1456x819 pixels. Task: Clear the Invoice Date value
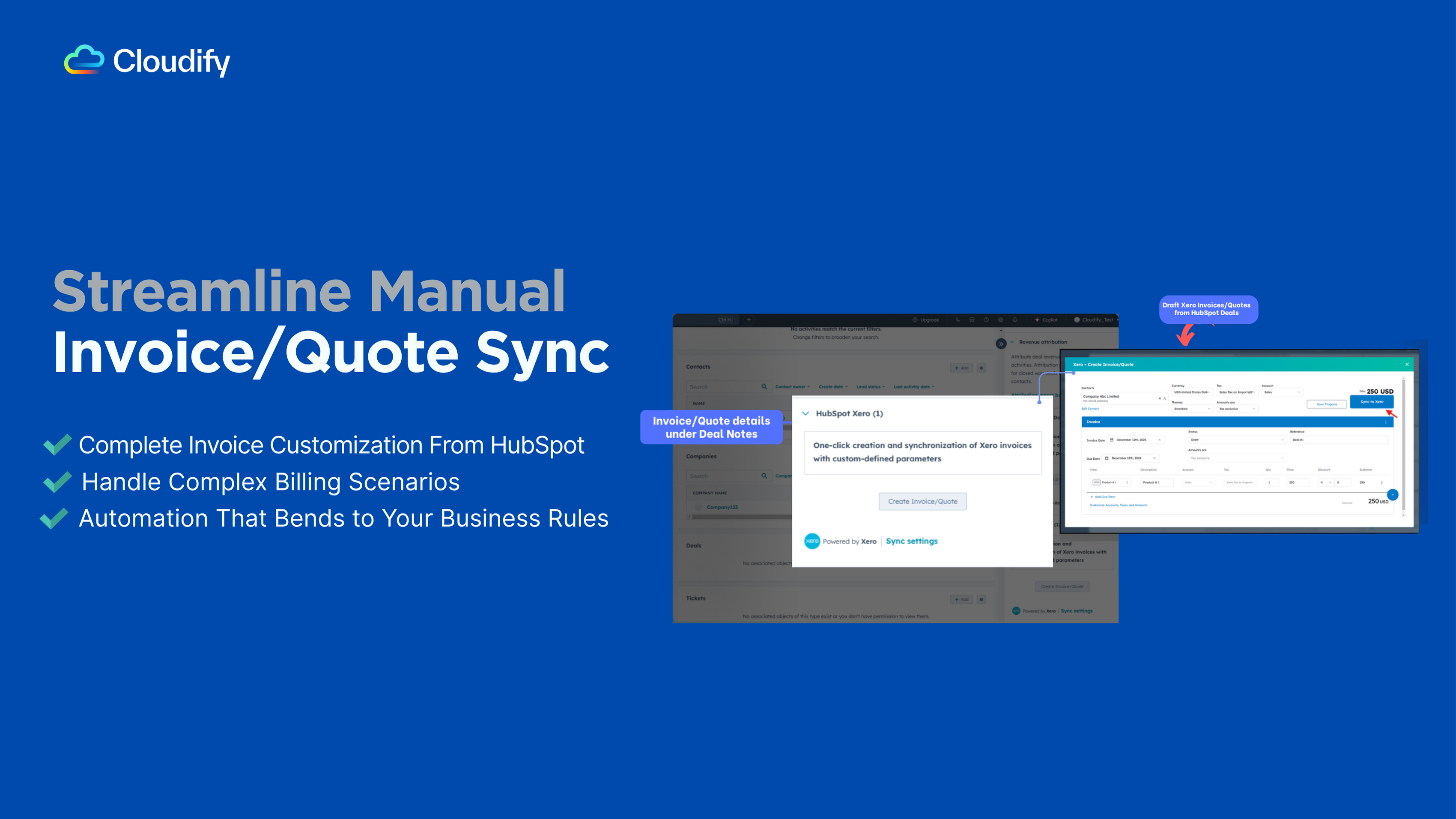(1160, 440)
